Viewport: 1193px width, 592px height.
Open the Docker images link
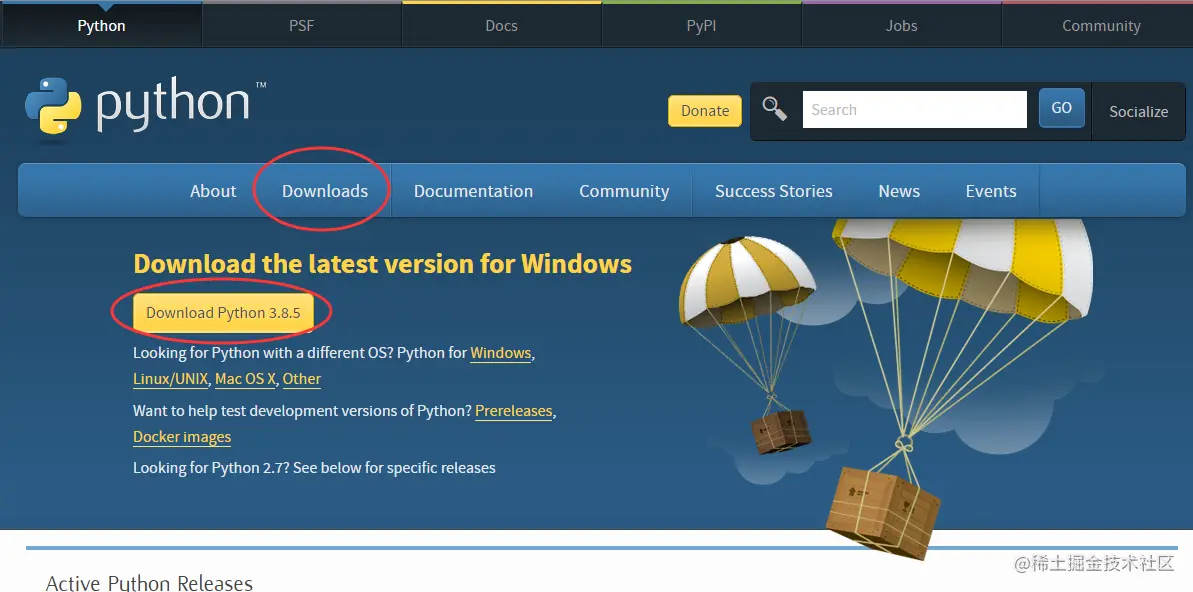pyautogui.click(x=182, y=437)
